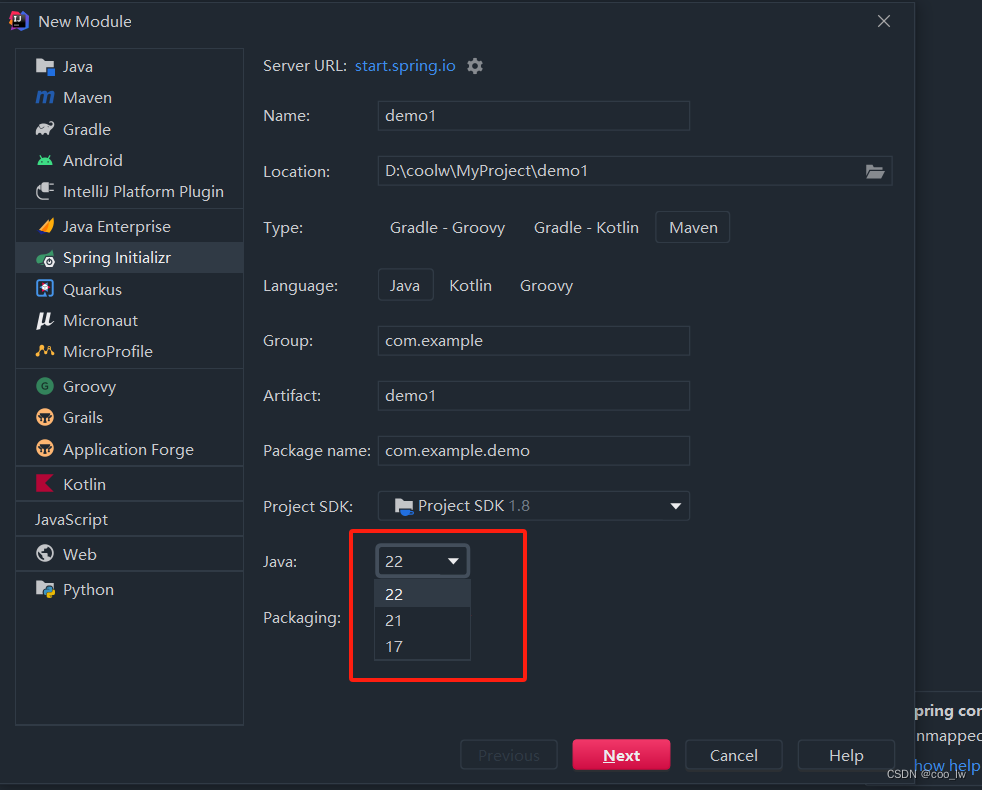Open the Project SDK dropdown arrow

(x=675, y=506)
